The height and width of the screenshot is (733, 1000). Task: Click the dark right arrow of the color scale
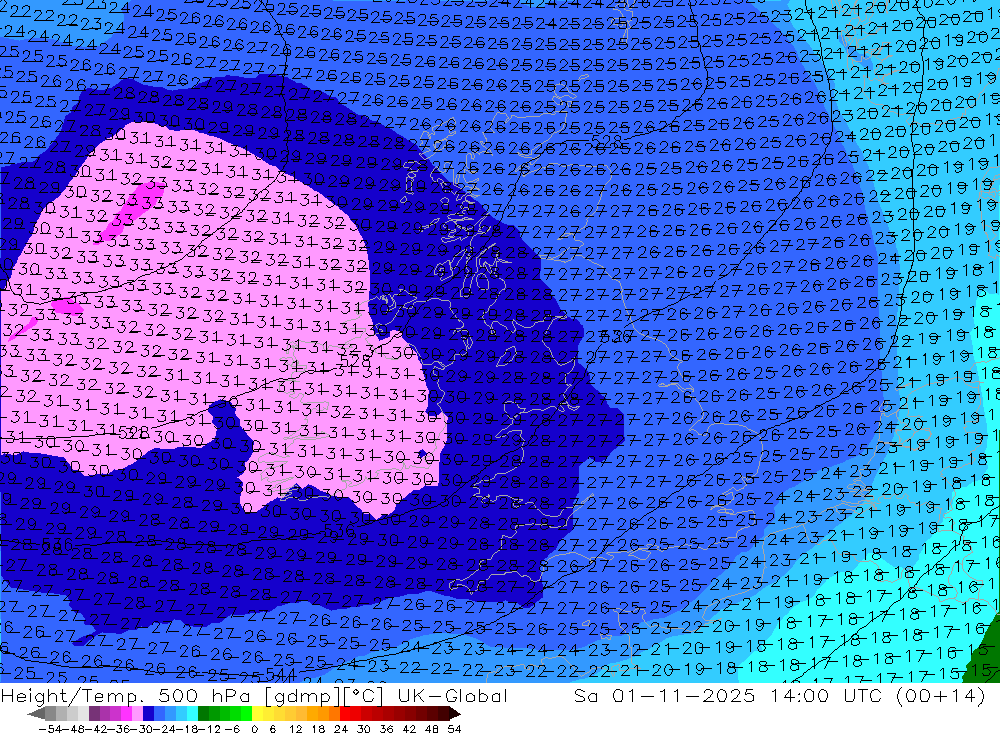(455, 714)
